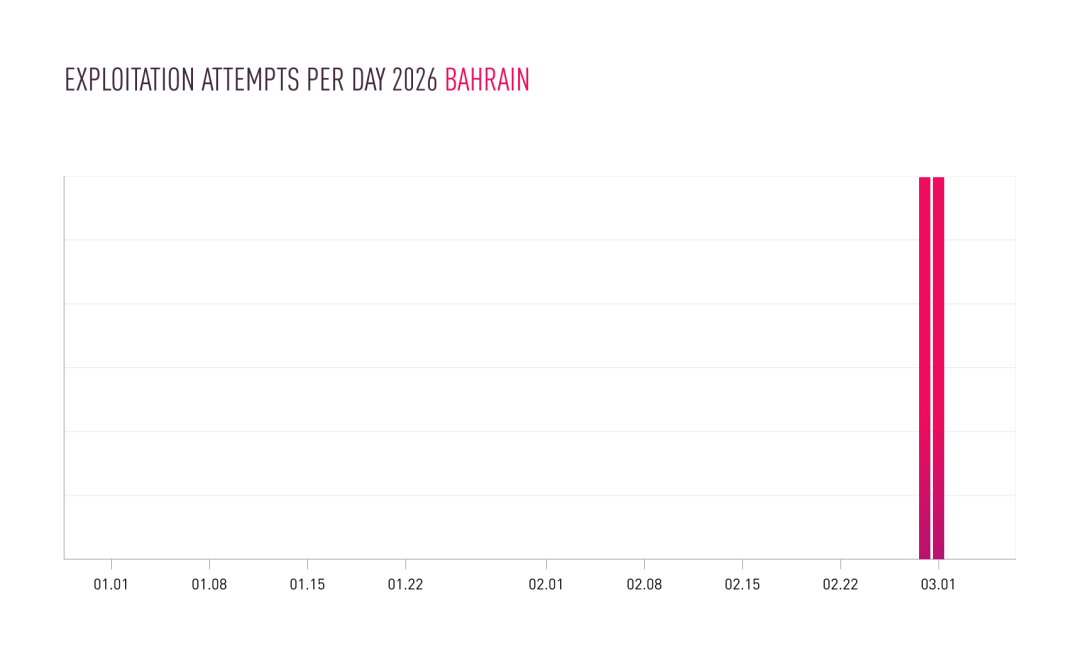Select the pink BAHRAIN country label

tap(487, 81)
